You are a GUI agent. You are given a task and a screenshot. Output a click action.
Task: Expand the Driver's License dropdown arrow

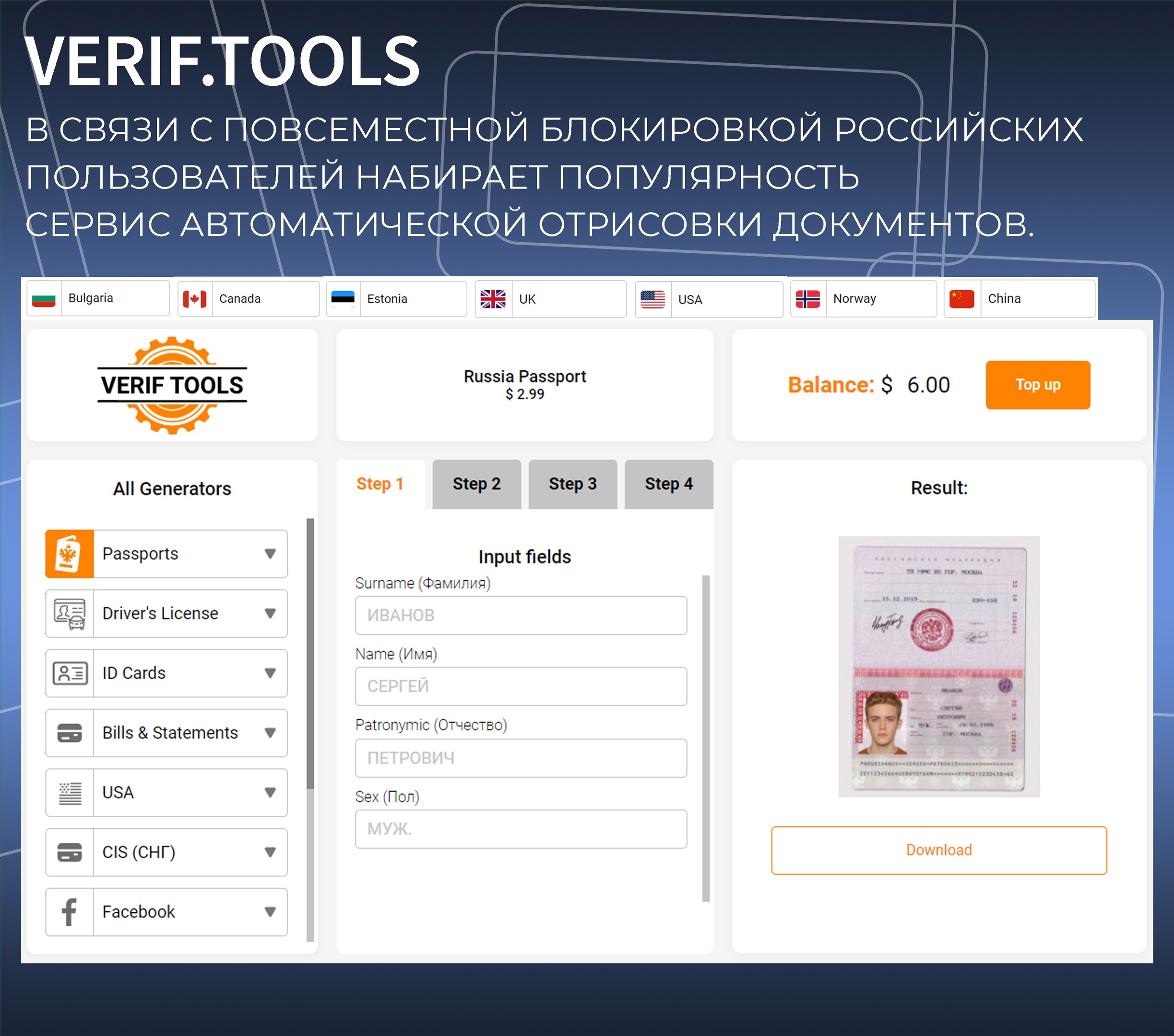(x=270, y=614)
